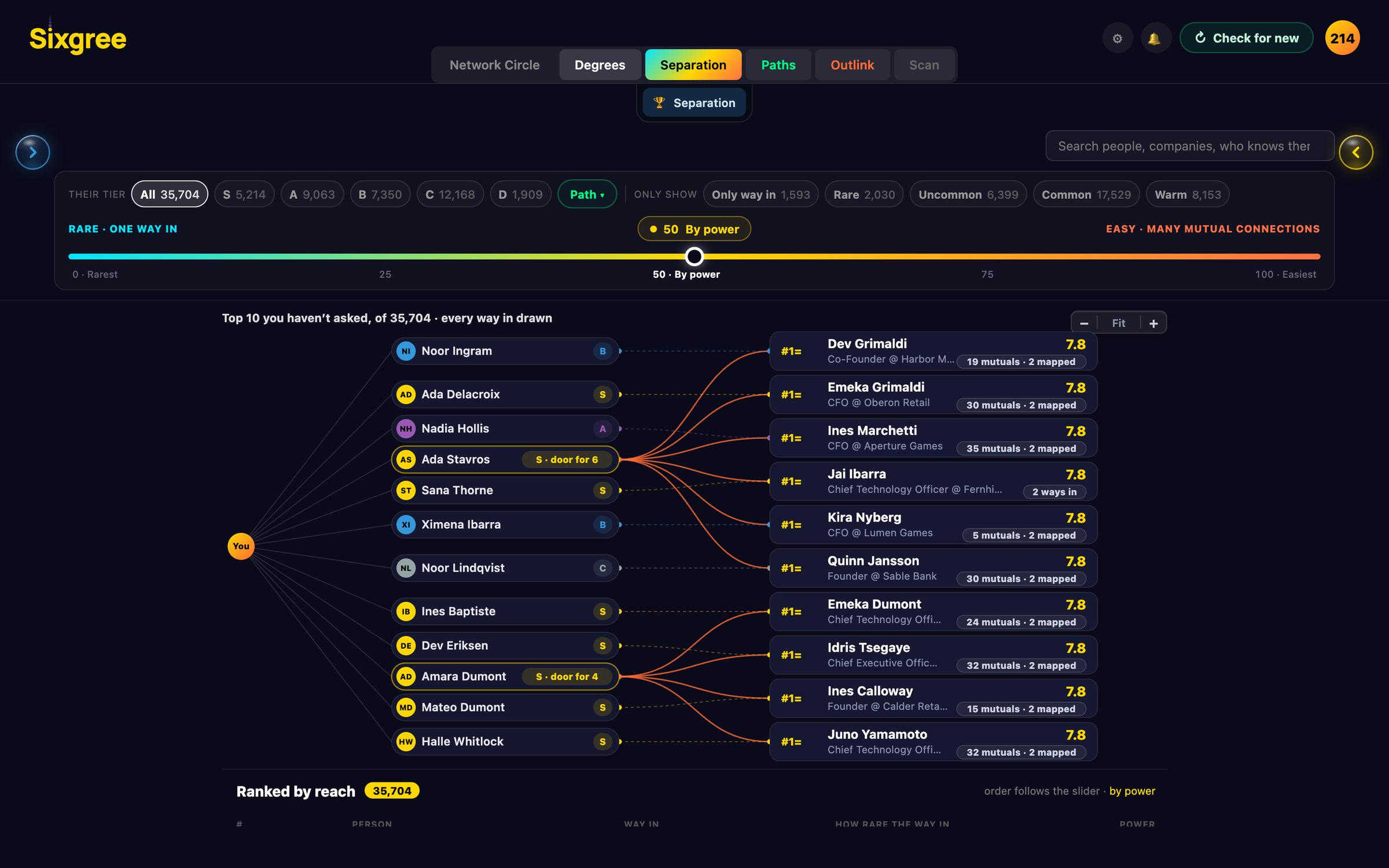The width and height of the screenshot is (1389, 868).
Task: Collapse the right panel arrow
Action: (x=1355, y=152)
